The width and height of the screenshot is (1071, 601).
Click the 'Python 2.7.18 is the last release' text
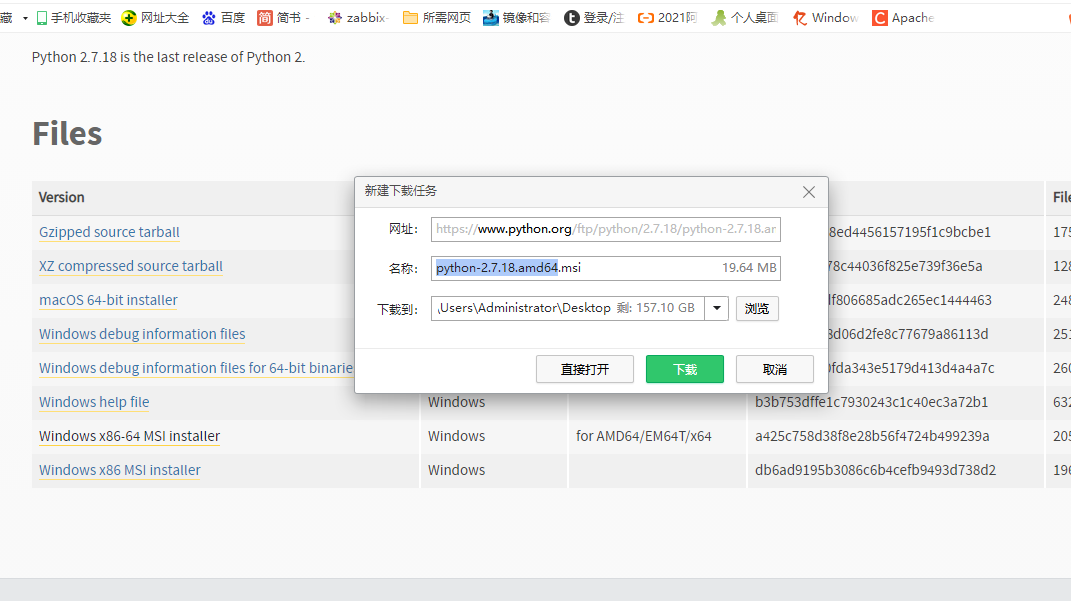[168, 57]
